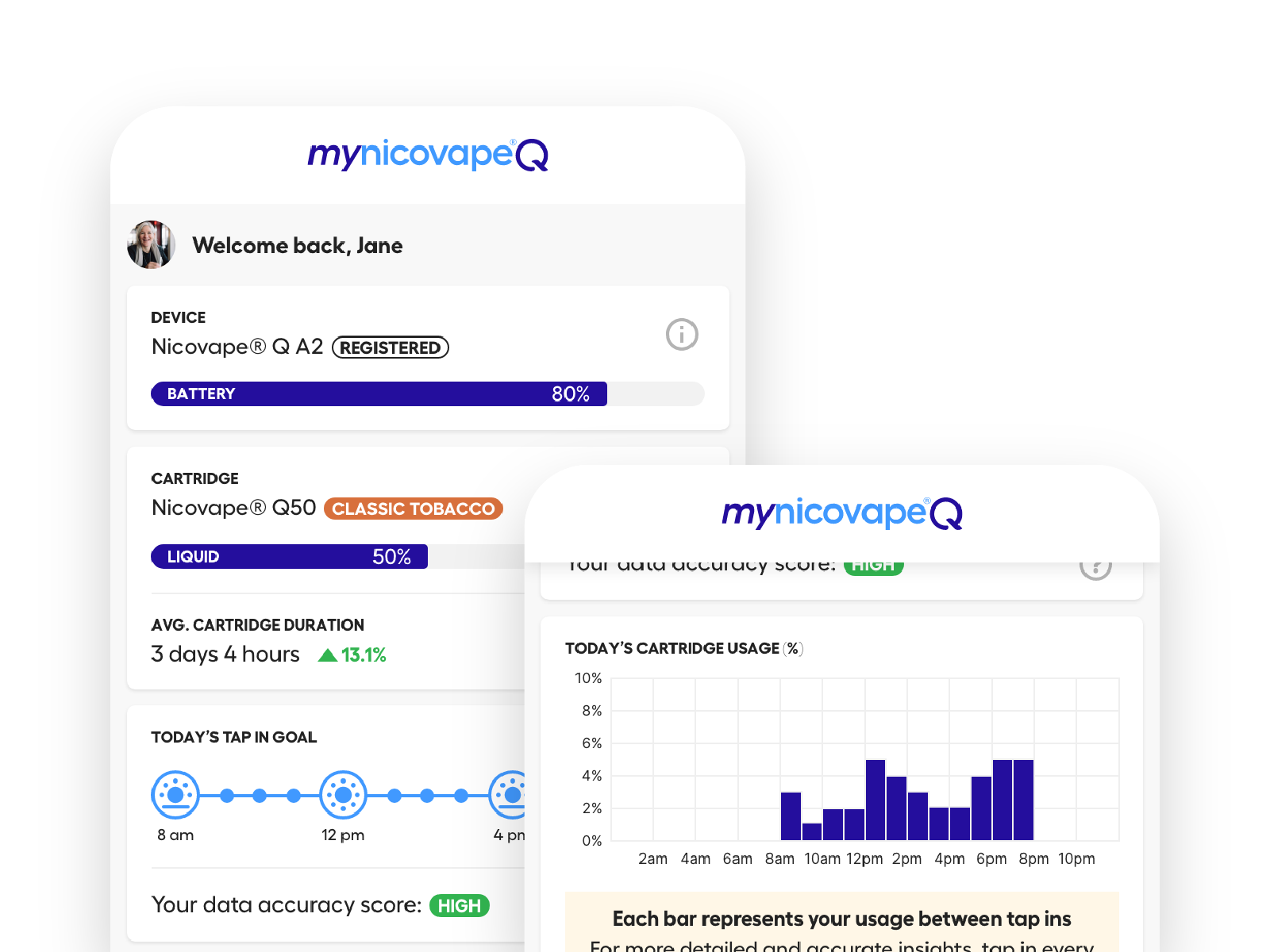Click the mynicovapeQ logo in front phone

[x=842, y=513]
